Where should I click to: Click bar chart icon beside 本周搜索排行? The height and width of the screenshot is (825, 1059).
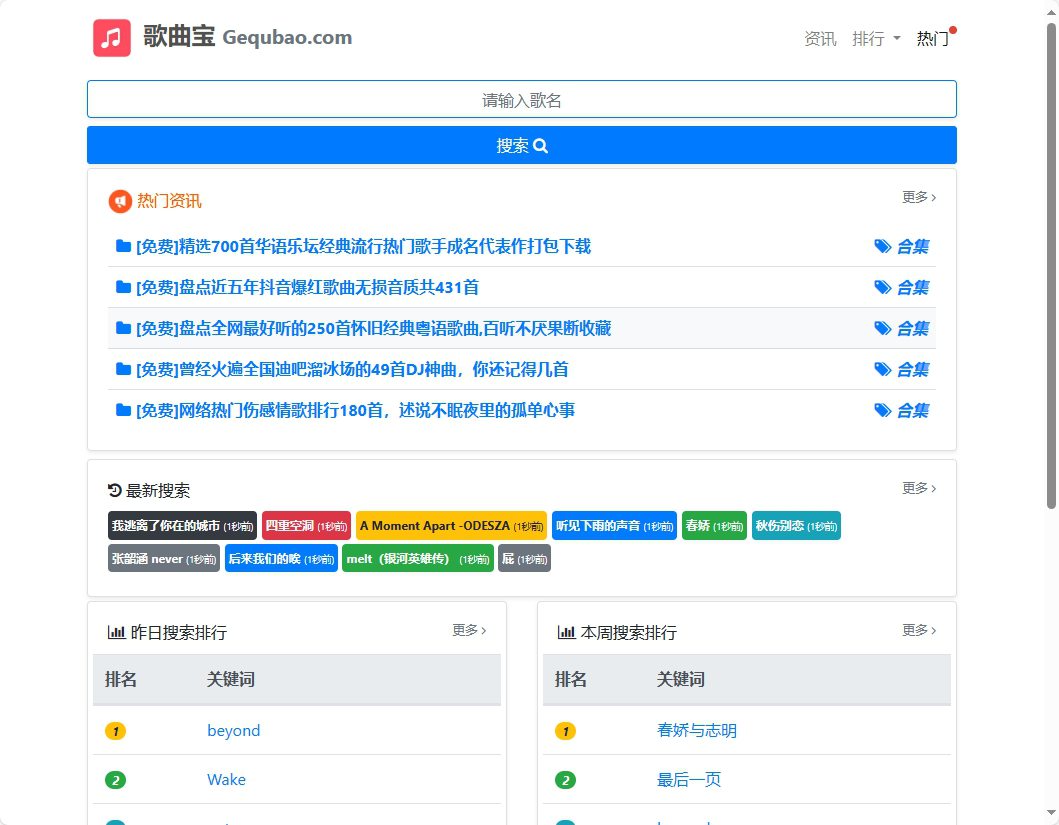tap(566, 632)
